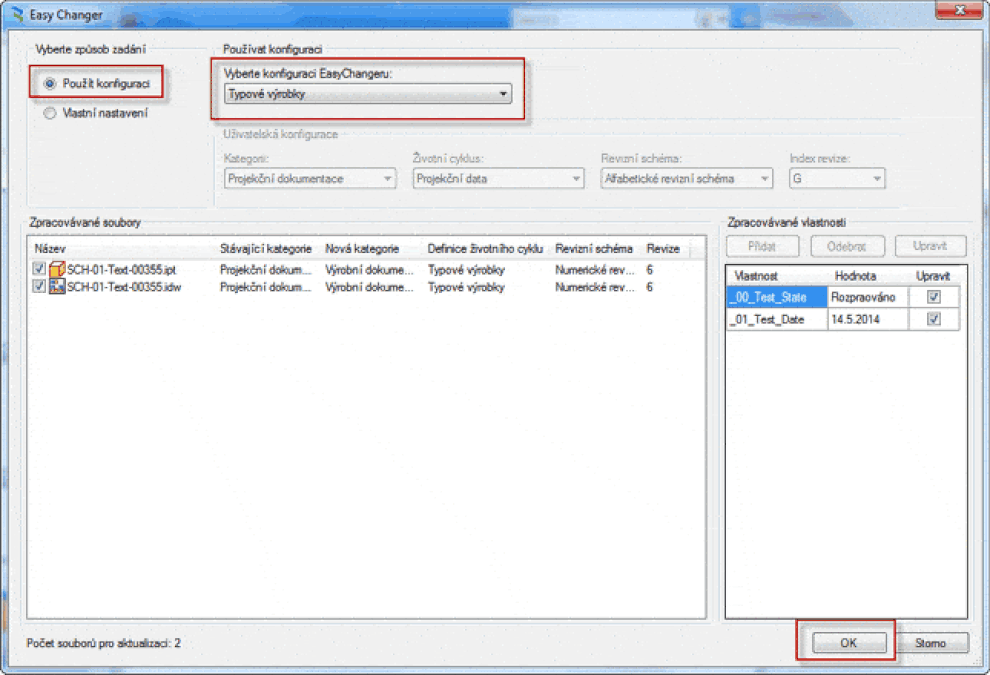The height and width of the screenshot is (675, 990).
Task: Click the SCH-01-Test-00355.ipt part file icon
Action: (x=57, y=269)
